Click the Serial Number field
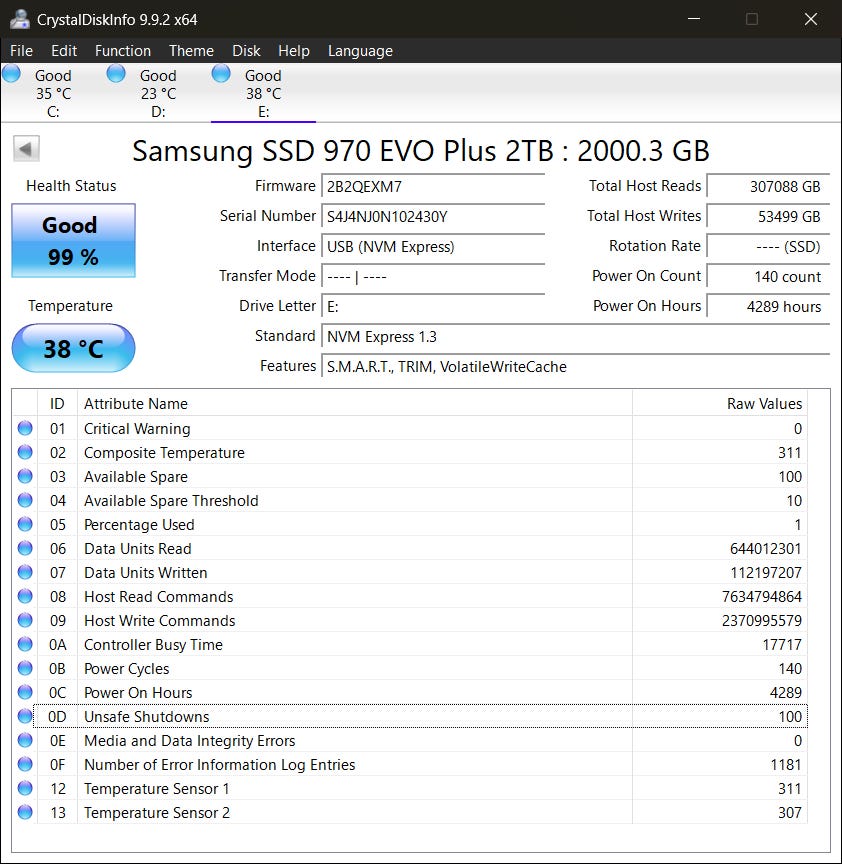Viewport: 842px width, 864px height. (x=433, y=216)
